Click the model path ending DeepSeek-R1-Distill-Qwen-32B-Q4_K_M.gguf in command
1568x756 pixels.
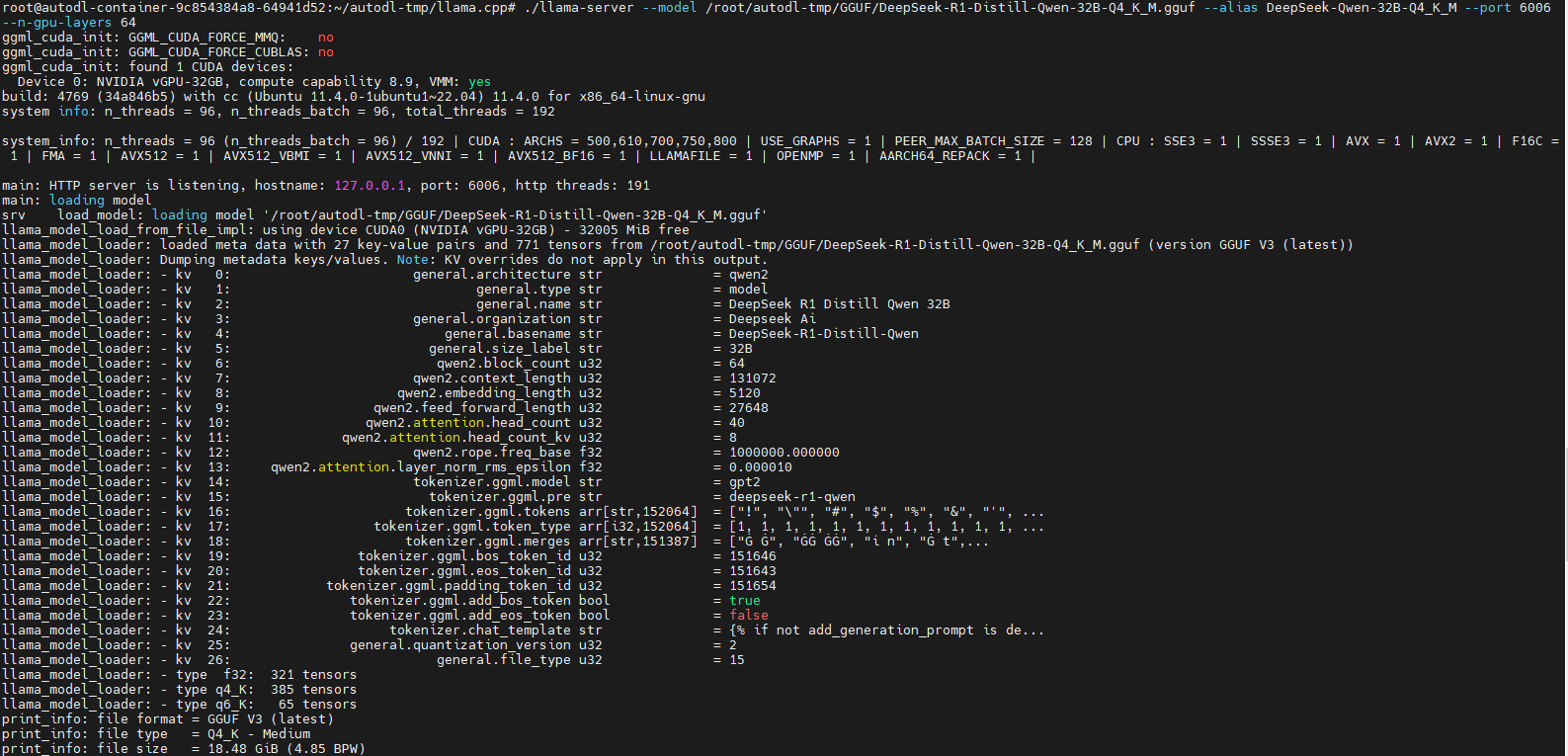(949, 8)
